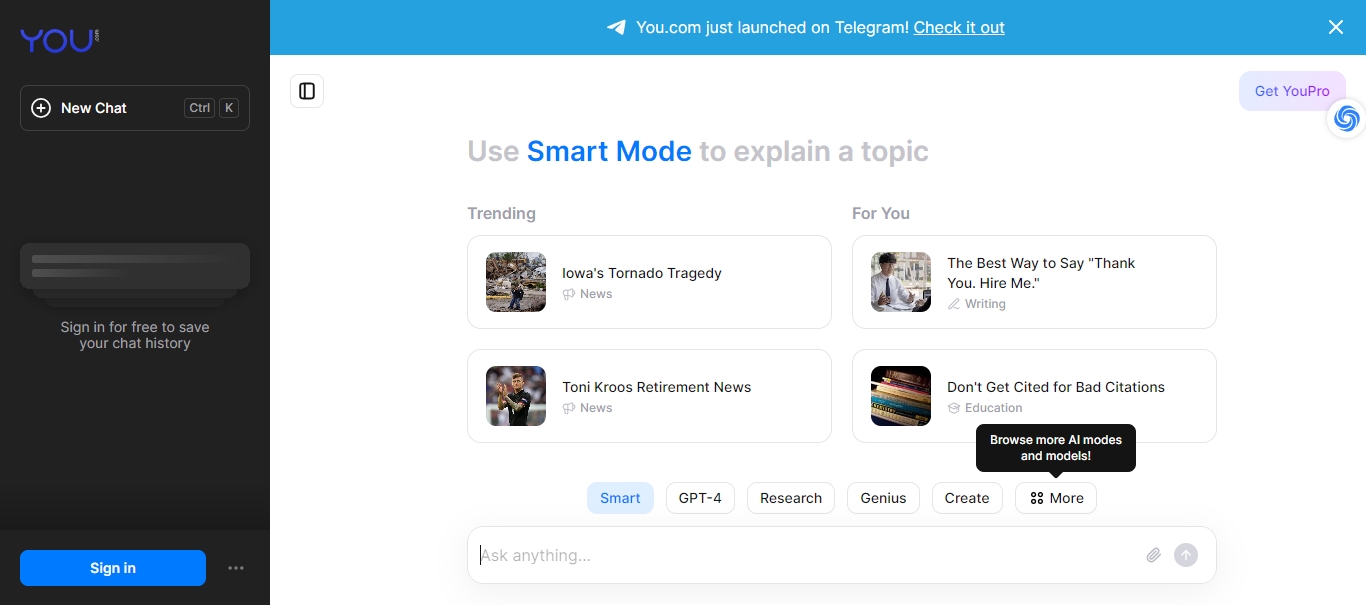Select the Research mode
Viewport: 1366px width, 605px height.
791,498
